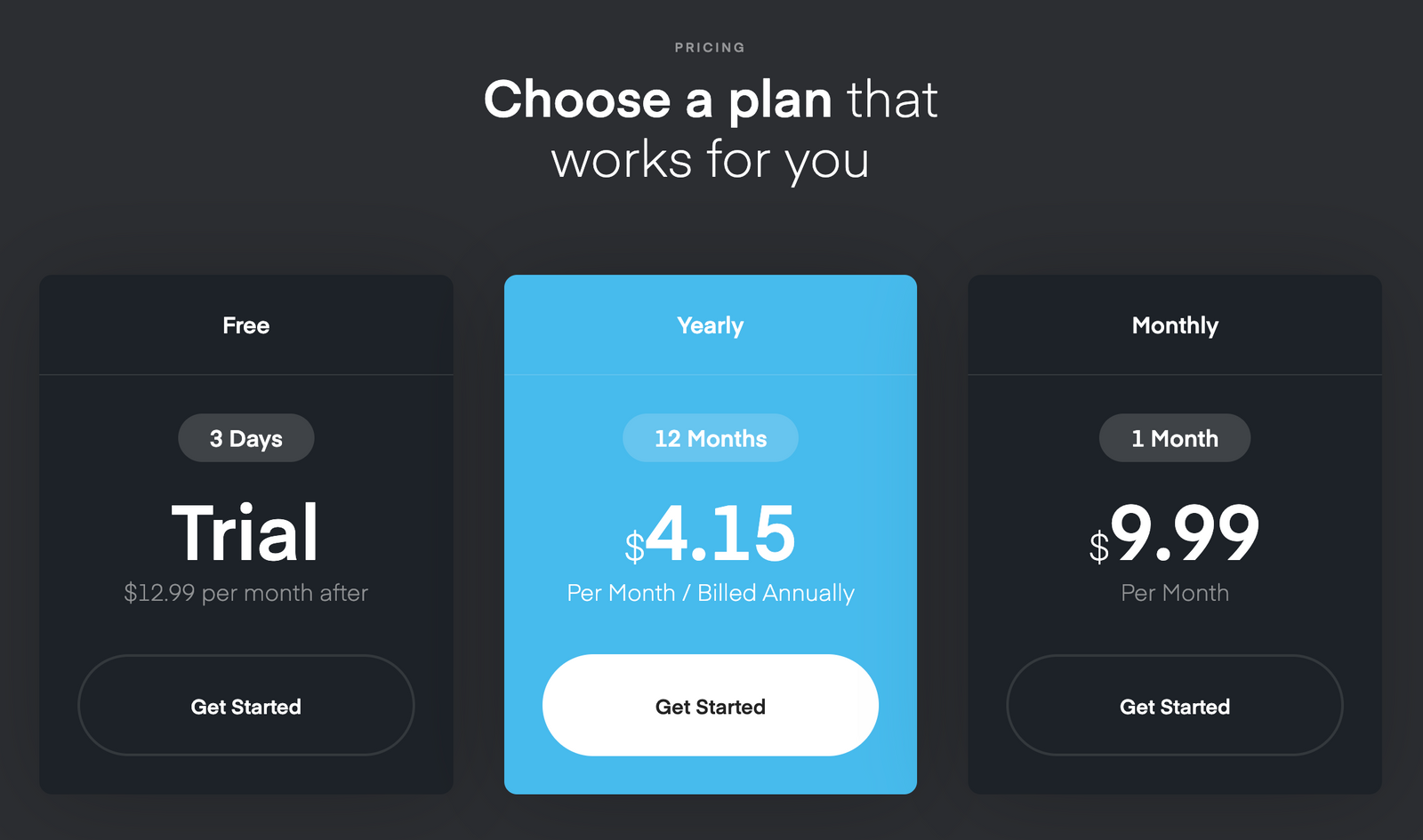Click "Per Month" under the $9.99 price
The height and width of the screenshot is (840, 1423).
point(1174,593)
